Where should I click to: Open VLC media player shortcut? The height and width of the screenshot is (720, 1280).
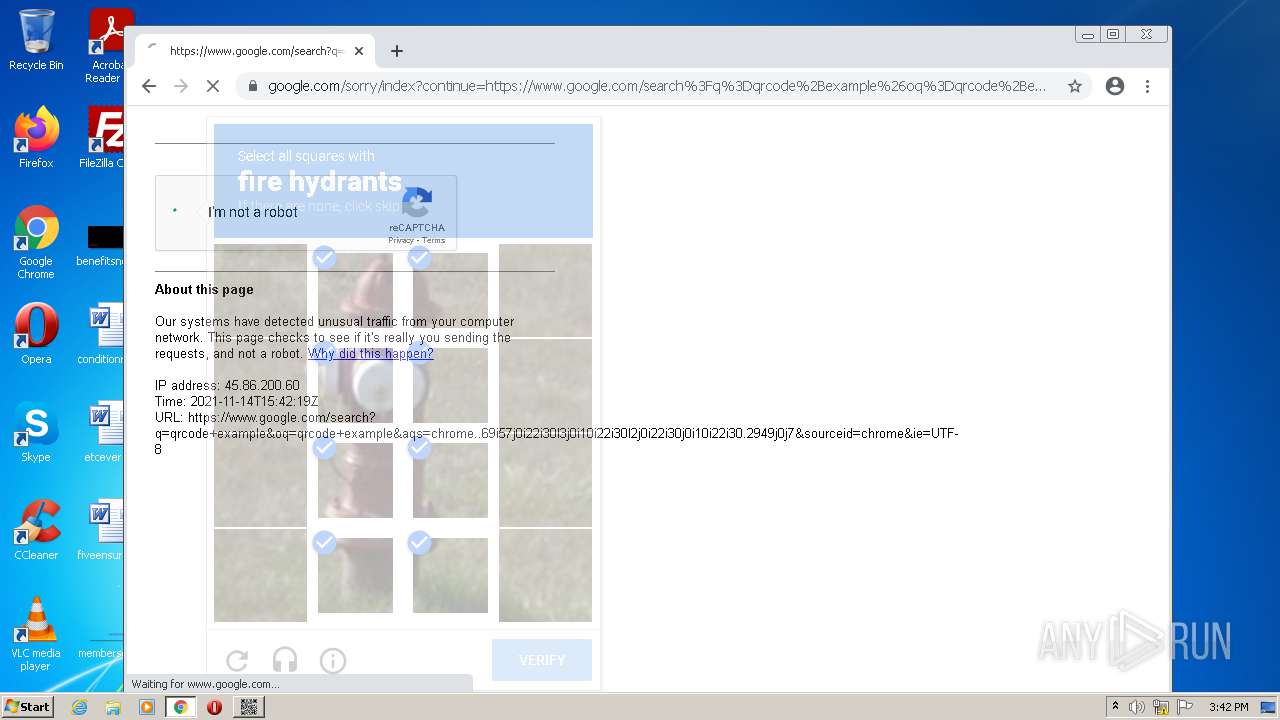coord(36,634)
